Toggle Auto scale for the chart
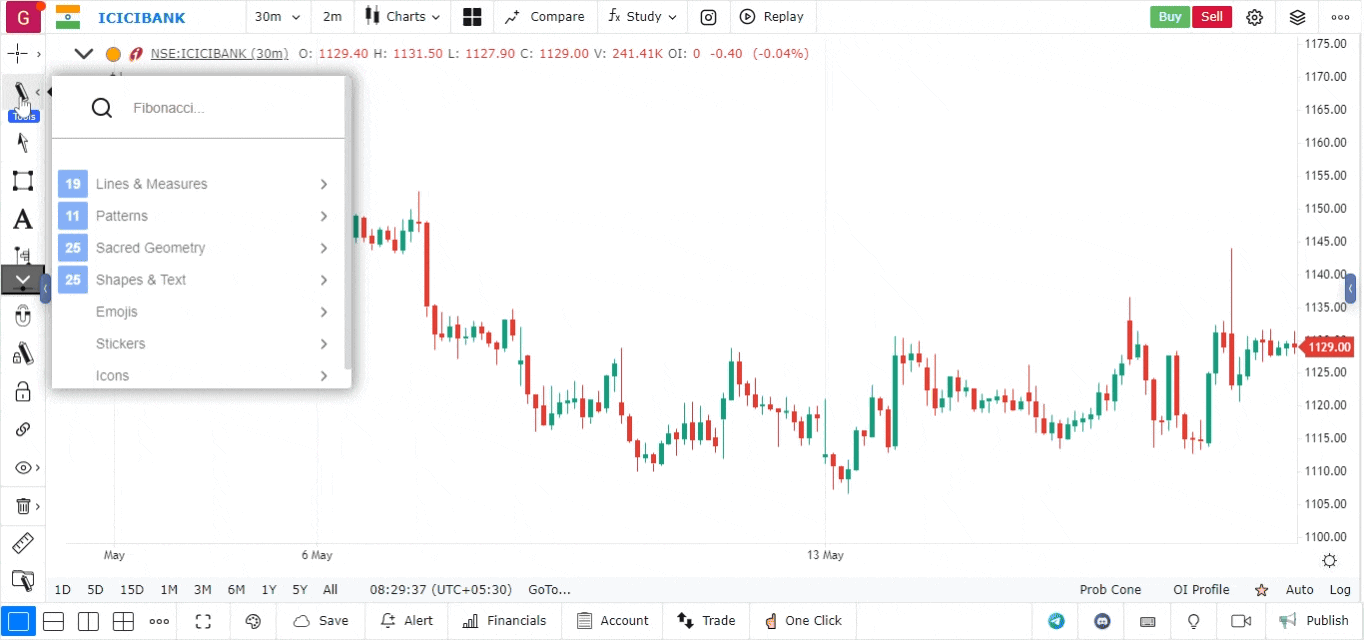The height and width of the screenshot is (640, 1364). [1299, 590]
